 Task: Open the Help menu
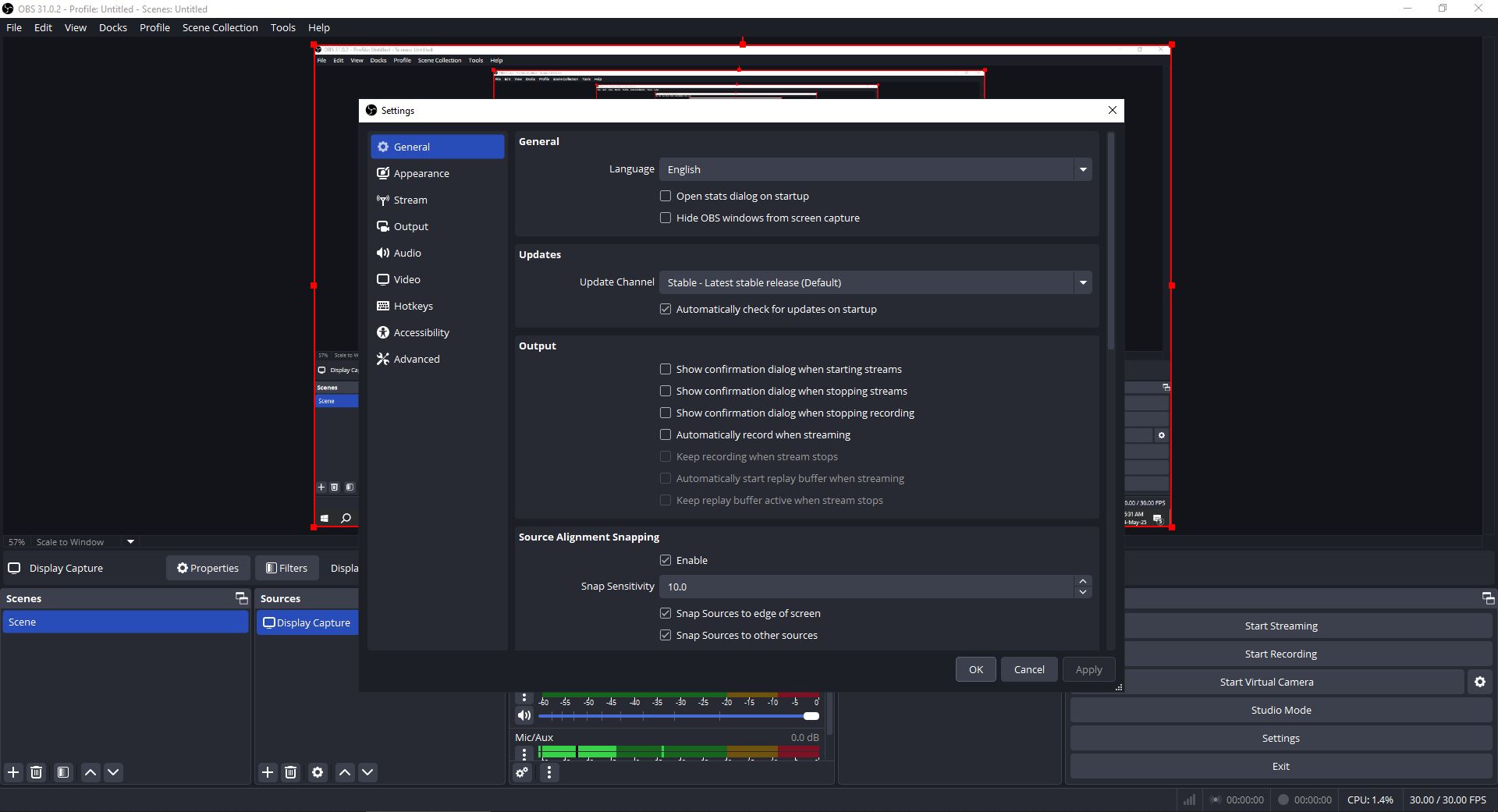pyautogui.click(x=319, y=27)
